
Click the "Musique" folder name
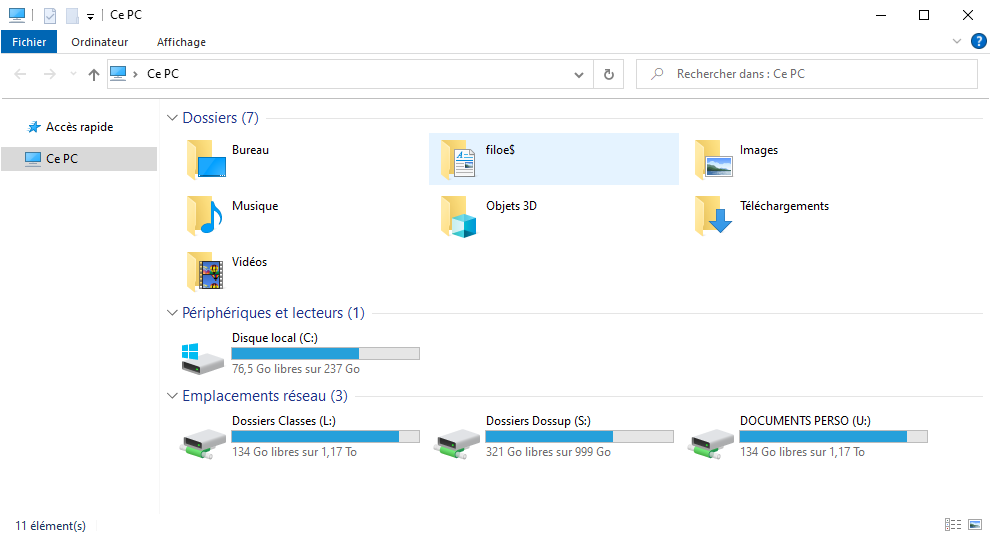[x=255, y=205]
